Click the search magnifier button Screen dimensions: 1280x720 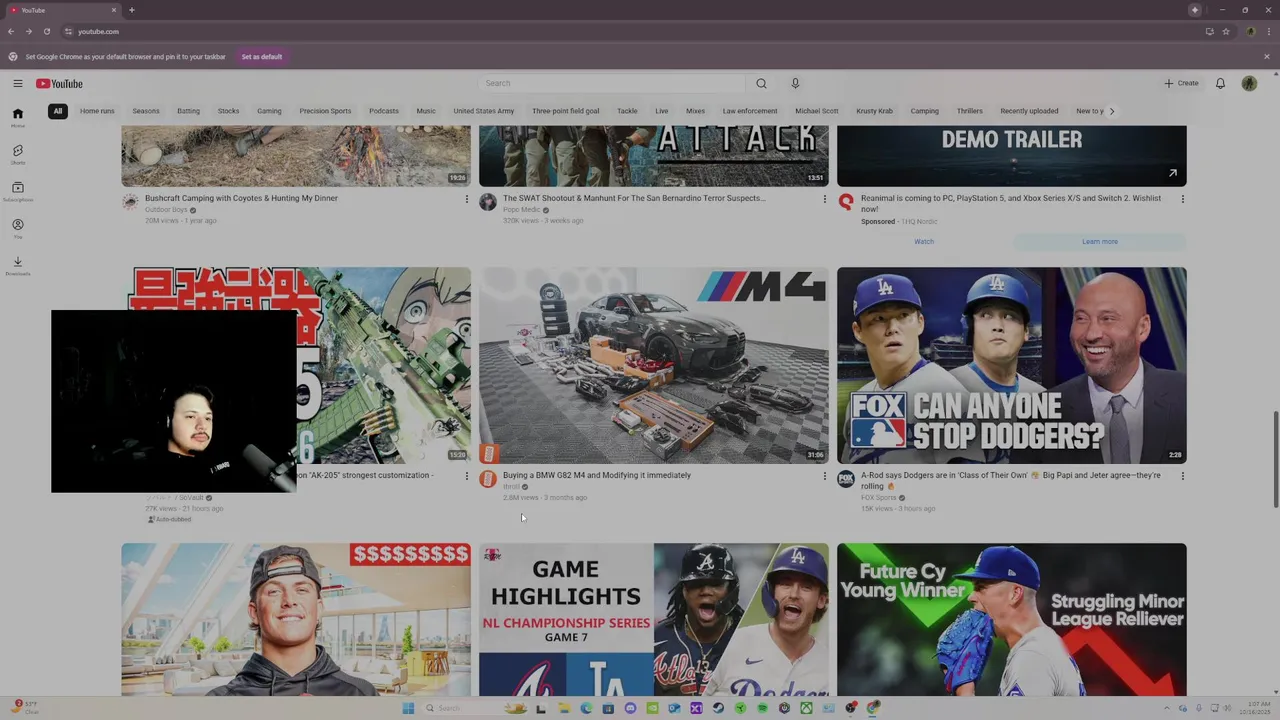pos(761,84)
